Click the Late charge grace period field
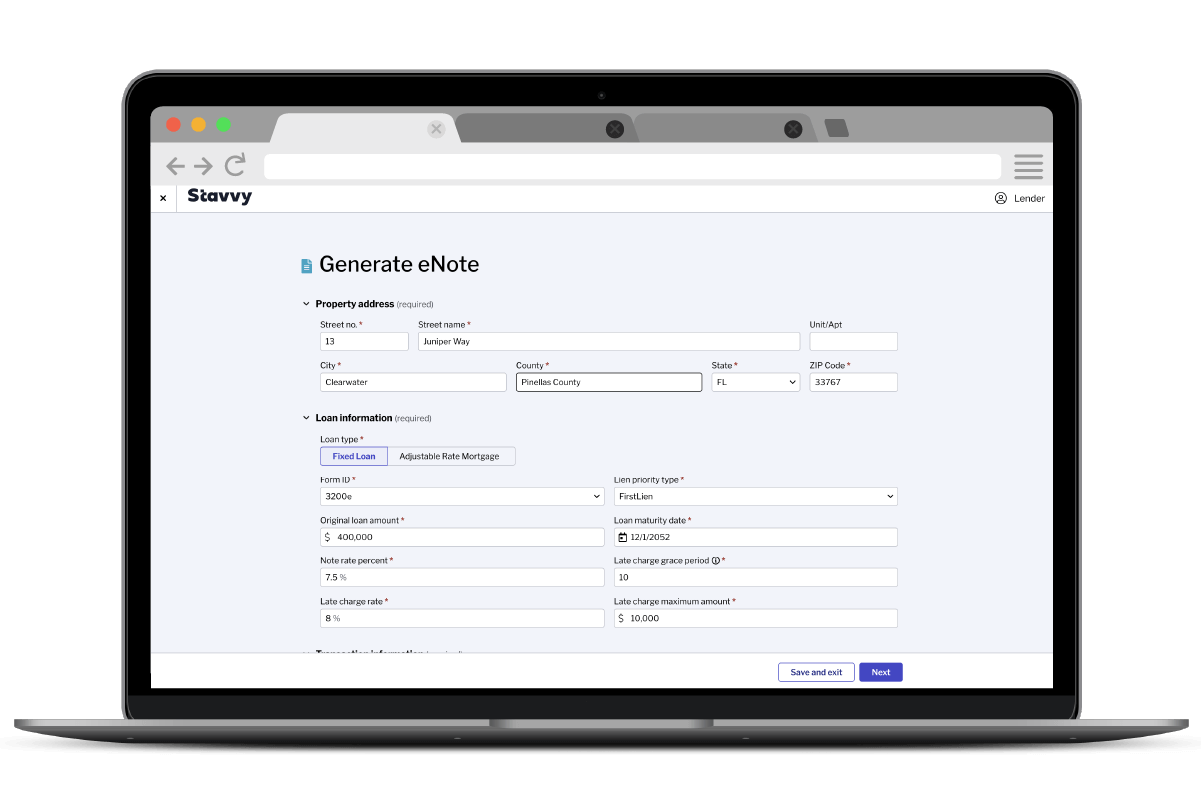 tap(756, 577)
